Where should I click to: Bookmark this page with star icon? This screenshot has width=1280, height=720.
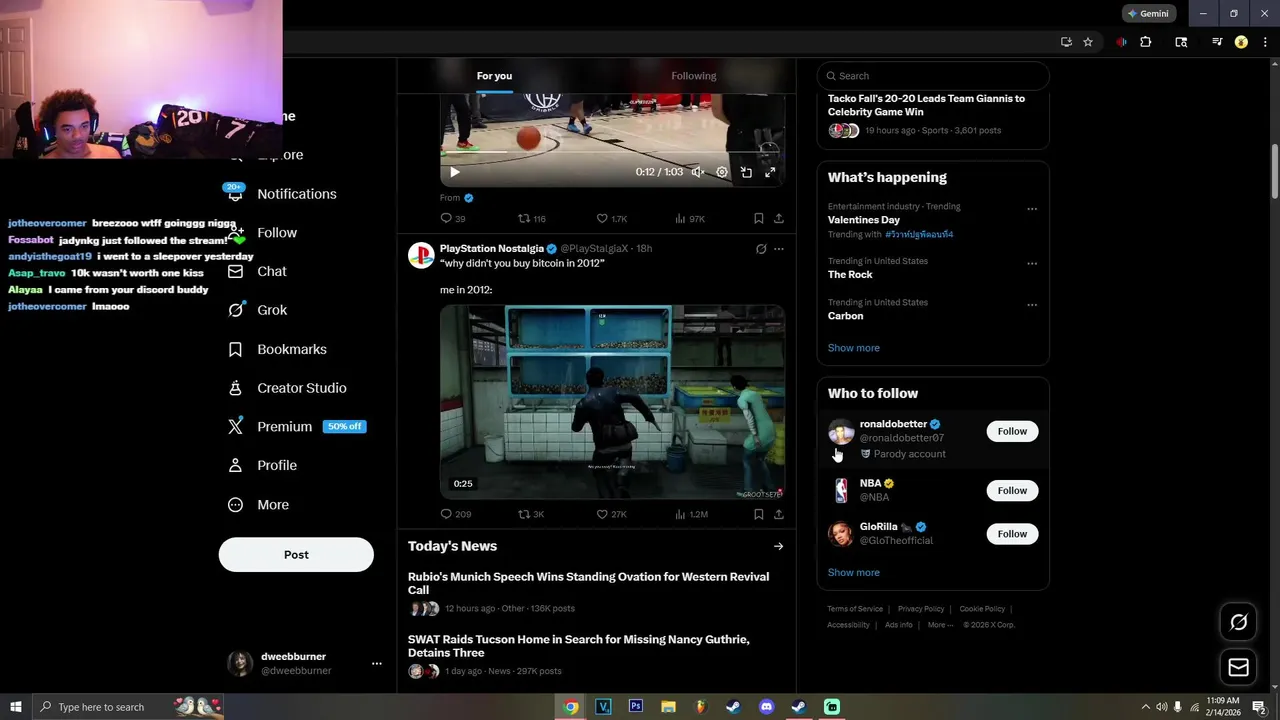click(1088, 42)
